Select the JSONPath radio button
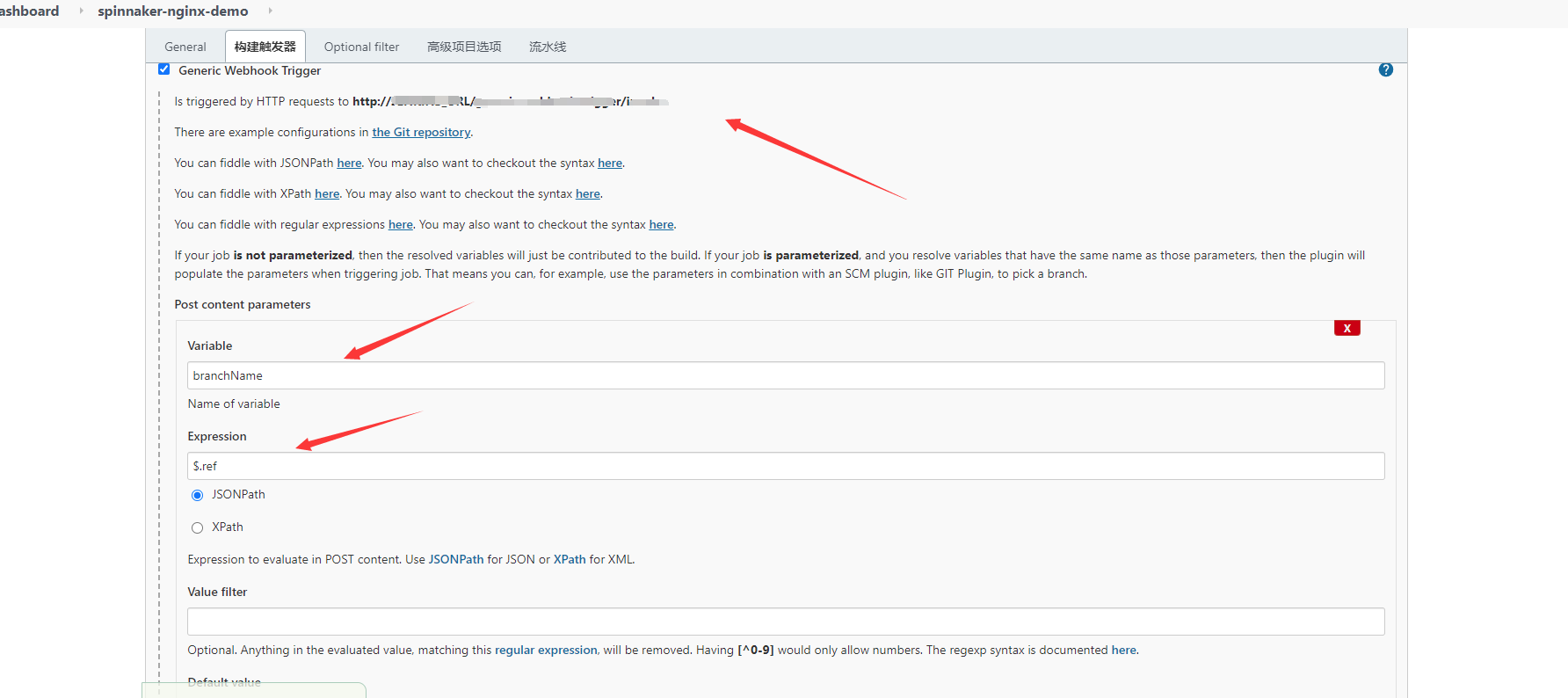The width and height of the screenshot is (1568, 698). [x=197, y=495]
